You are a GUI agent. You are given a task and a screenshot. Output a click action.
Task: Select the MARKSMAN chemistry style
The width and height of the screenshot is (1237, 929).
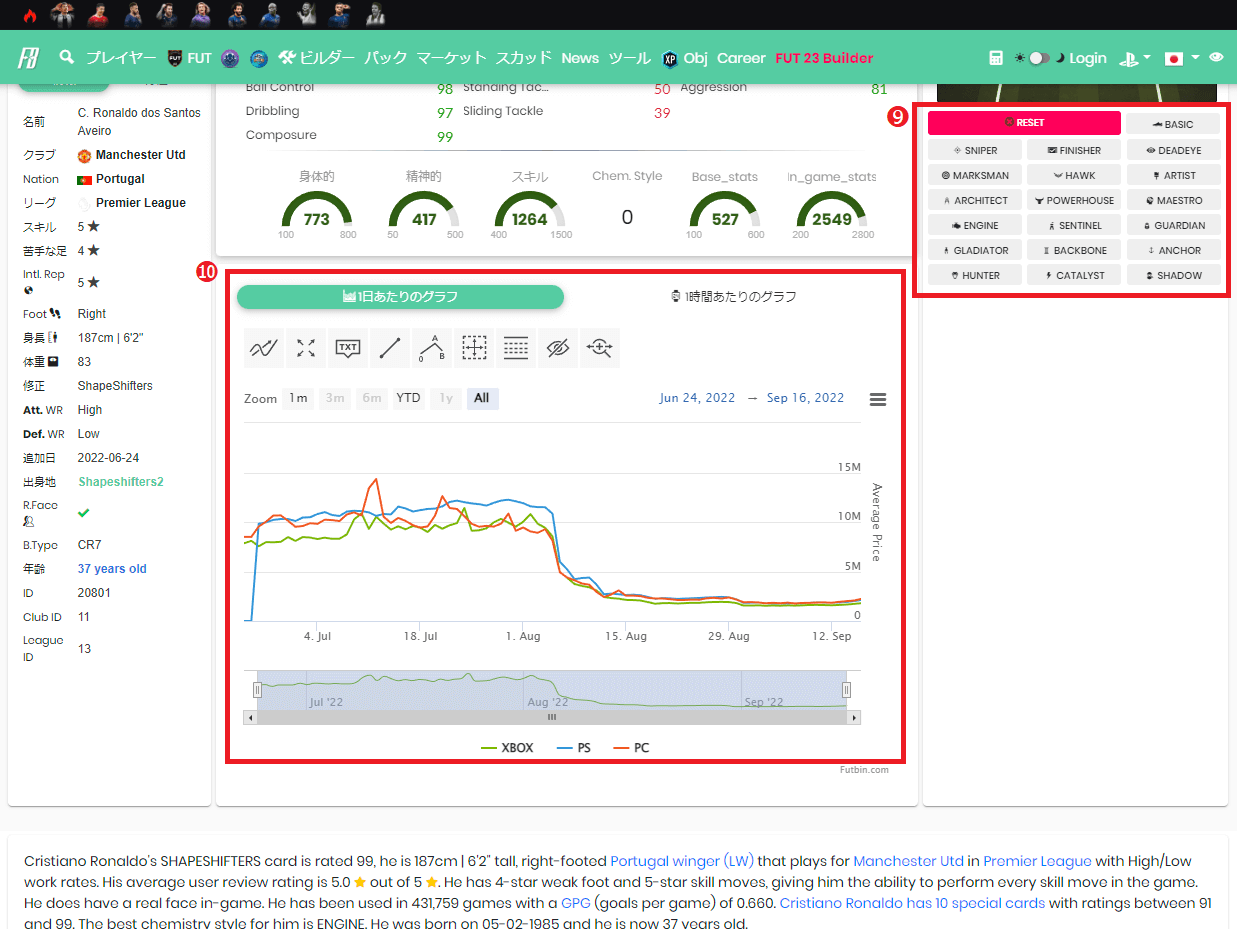pos(975,175)
